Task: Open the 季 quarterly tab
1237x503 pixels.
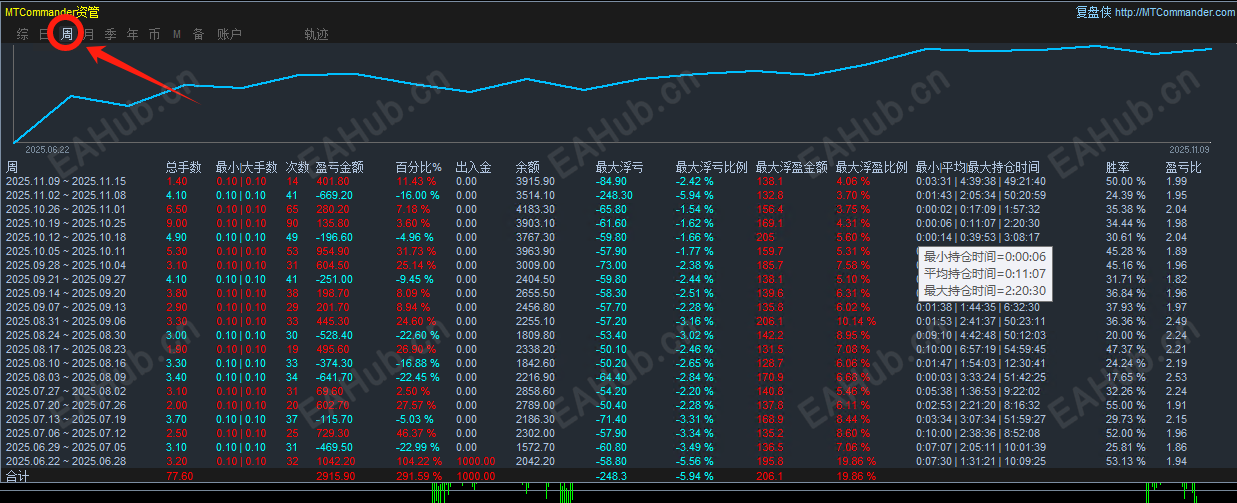Action: click(x=111, y=35)
